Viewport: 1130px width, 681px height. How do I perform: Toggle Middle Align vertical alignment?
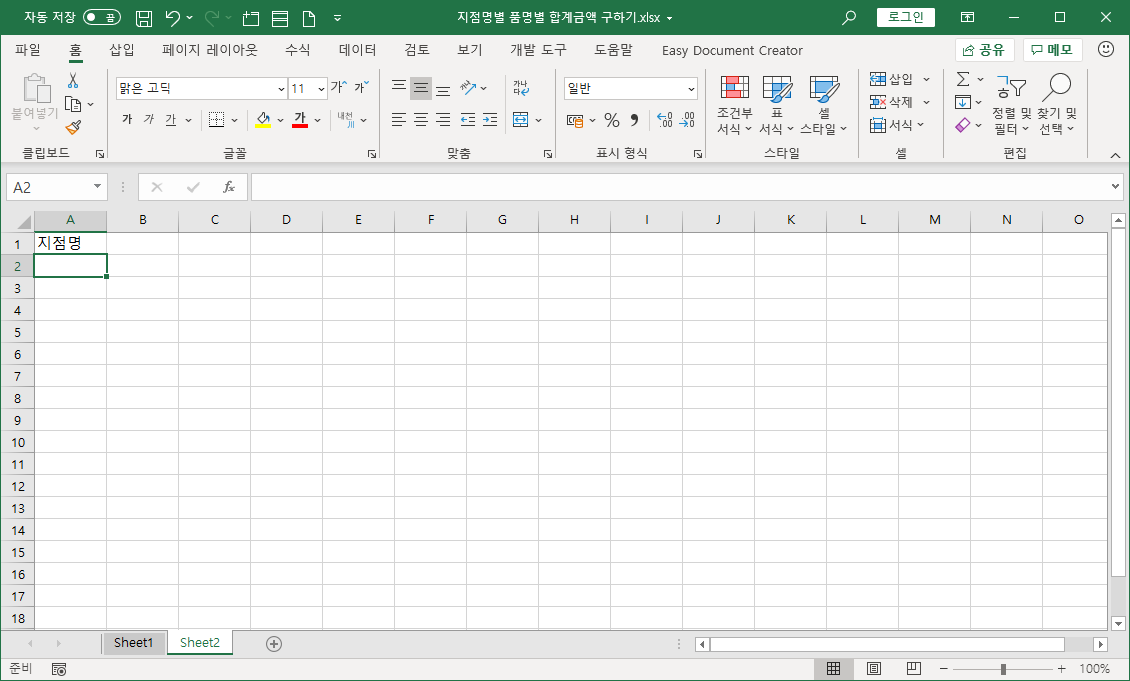(x=421, y=88)
